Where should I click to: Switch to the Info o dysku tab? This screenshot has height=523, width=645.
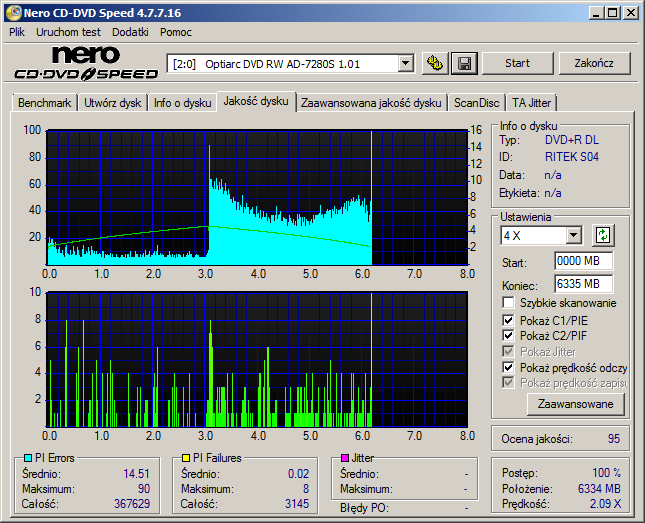pos(183,103)
